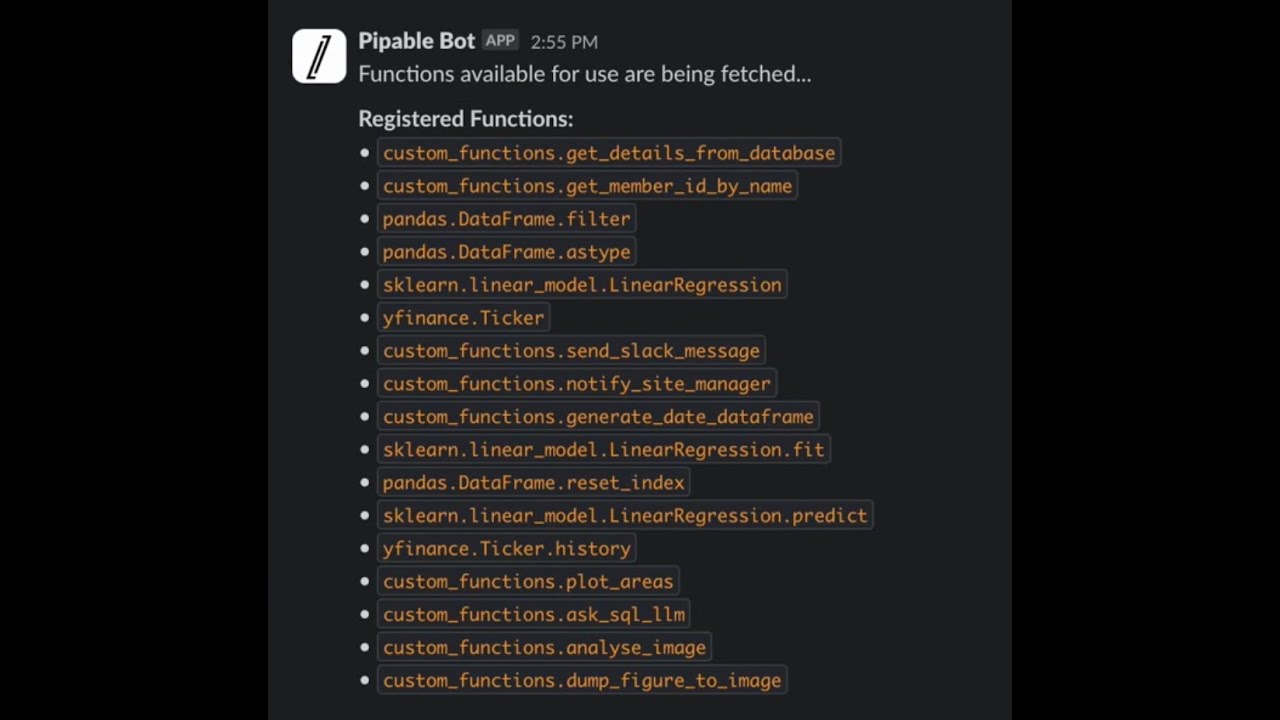
Task: Click custom_functions.dump_figure_to_image item
Action: [x=582, y=681]
